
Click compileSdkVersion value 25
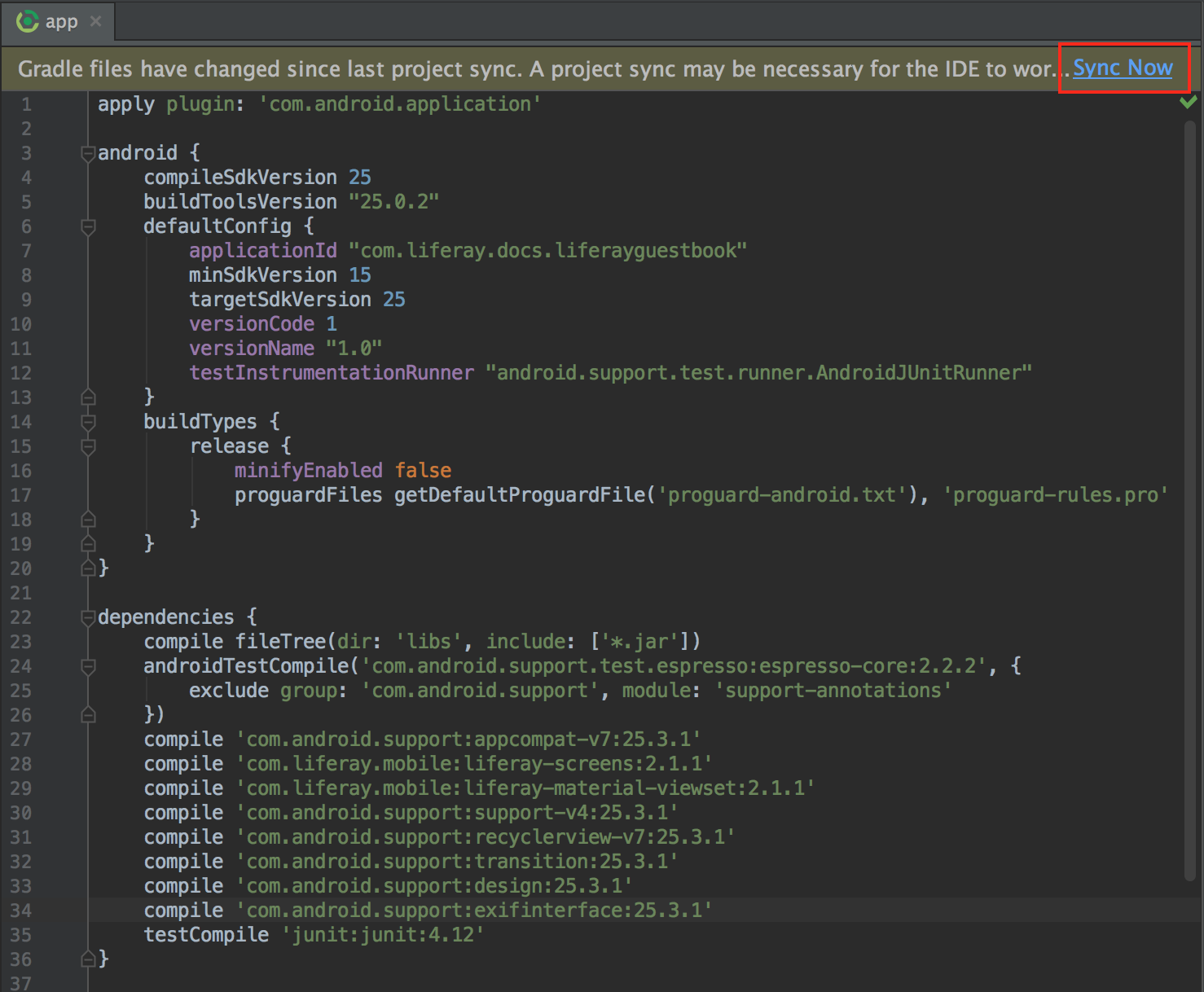pyautogui.click(x=359, y=178)
